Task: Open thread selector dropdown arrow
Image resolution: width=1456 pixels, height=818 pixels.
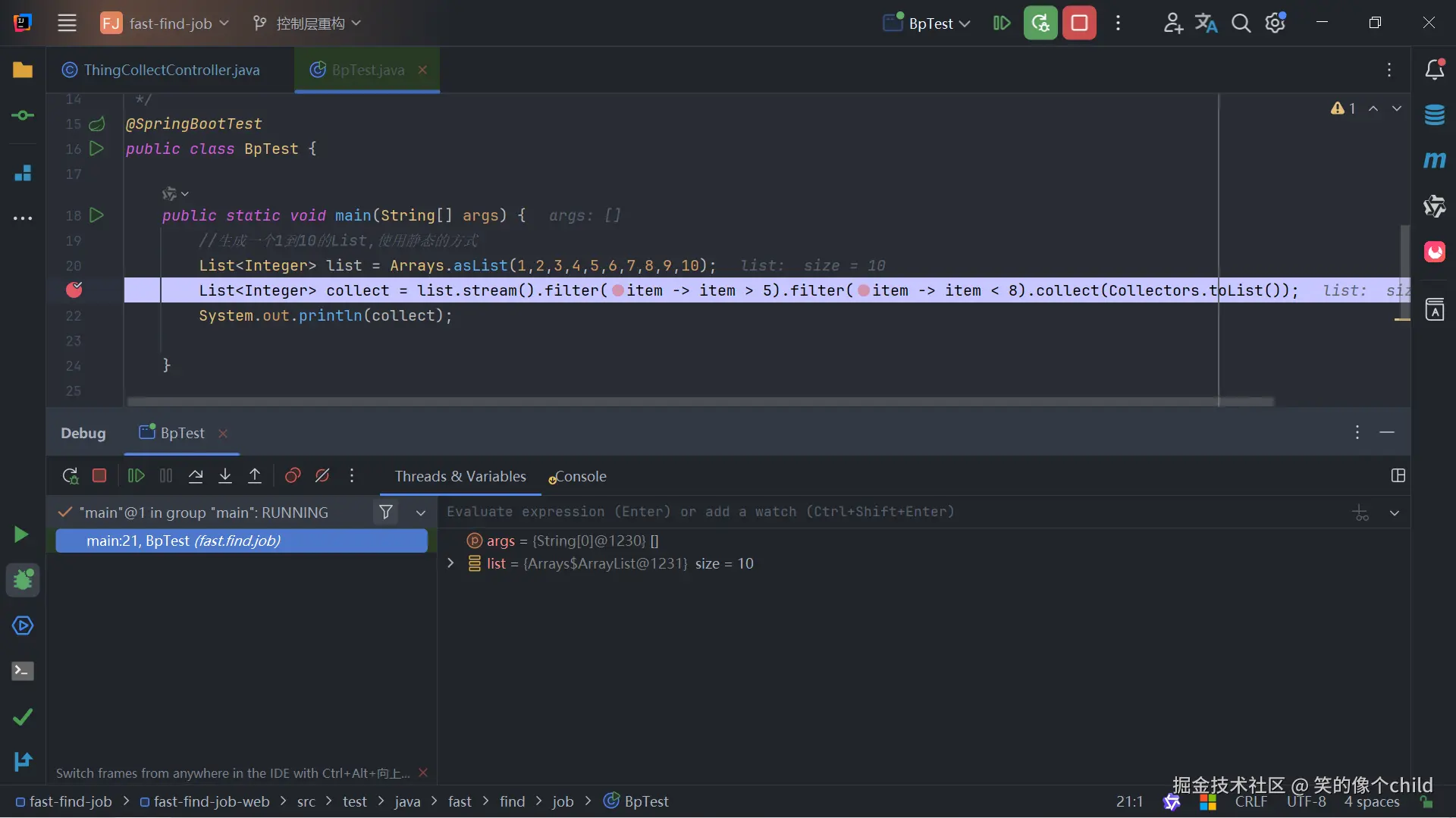Action: click(421, 512)
